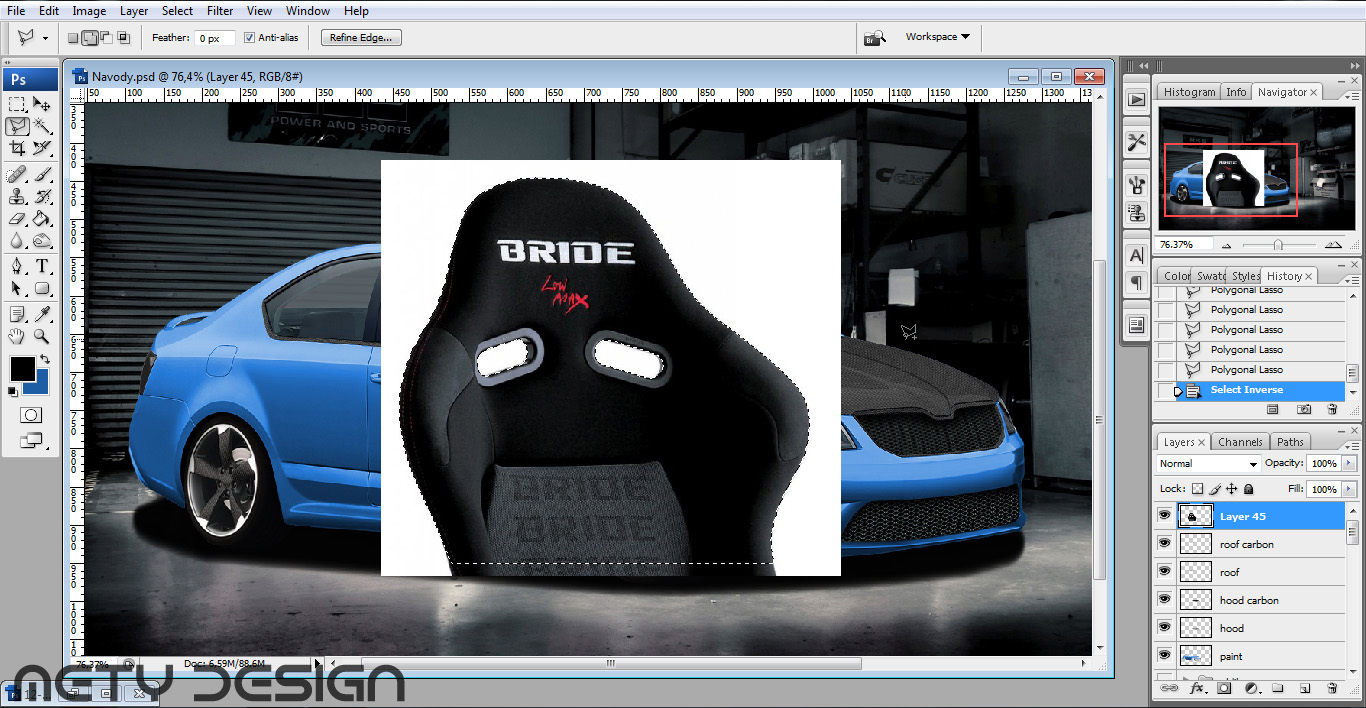Select the Brush tool
The width and height of the screenshot is (1366, 708).
(x=42, y=174)
